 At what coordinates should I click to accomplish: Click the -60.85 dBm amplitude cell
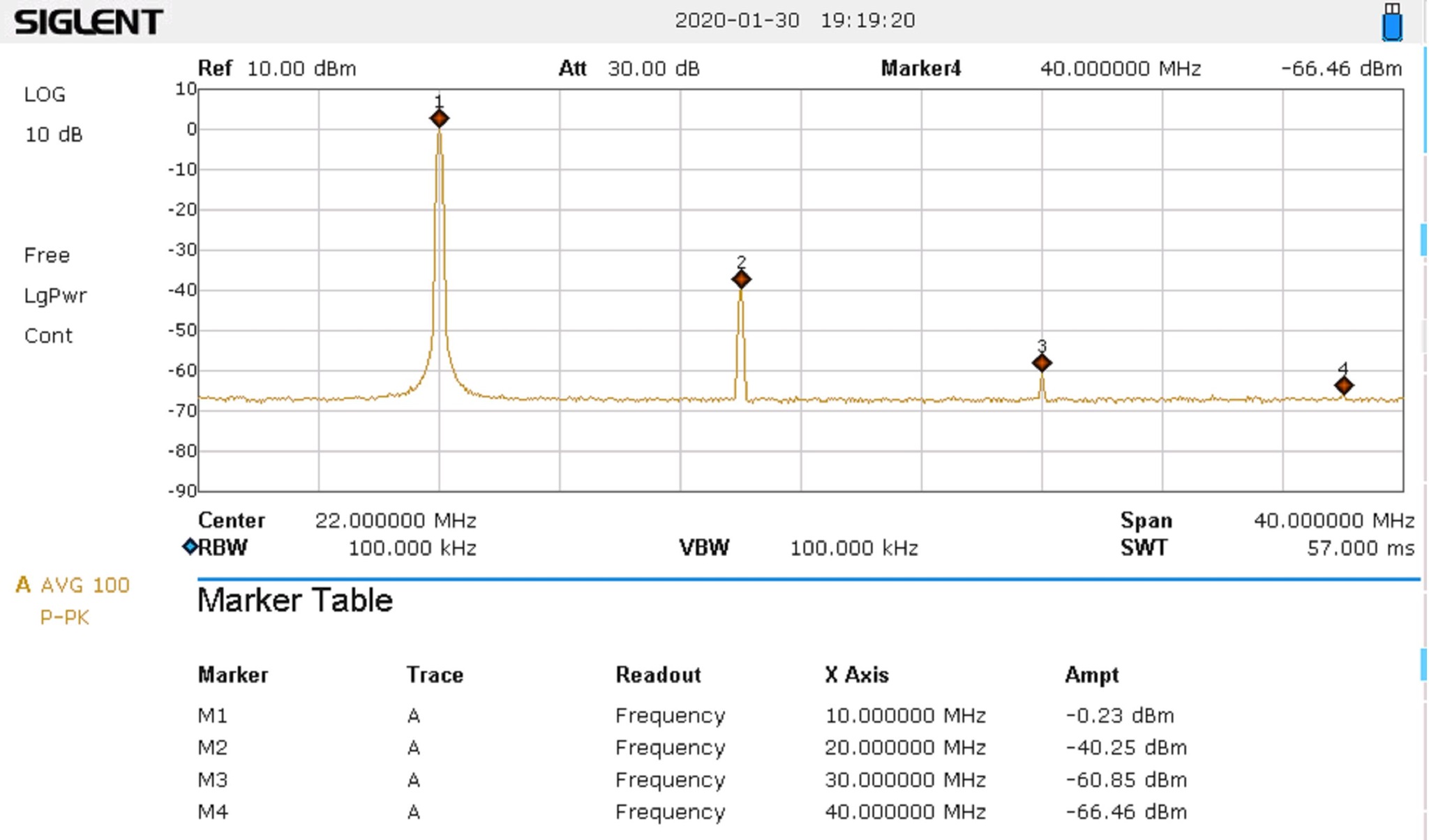(1126, 780)
